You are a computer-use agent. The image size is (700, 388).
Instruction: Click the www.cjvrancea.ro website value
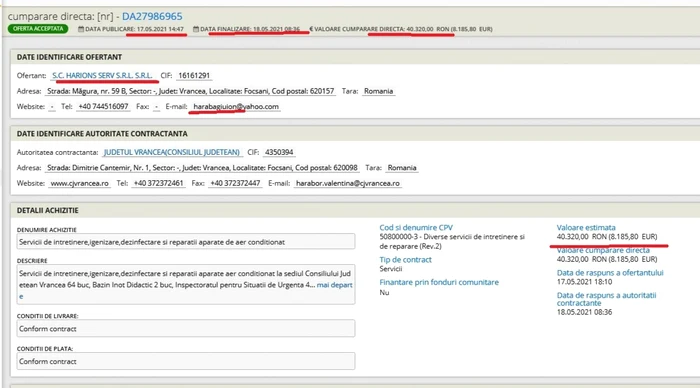tap(79, 184)
